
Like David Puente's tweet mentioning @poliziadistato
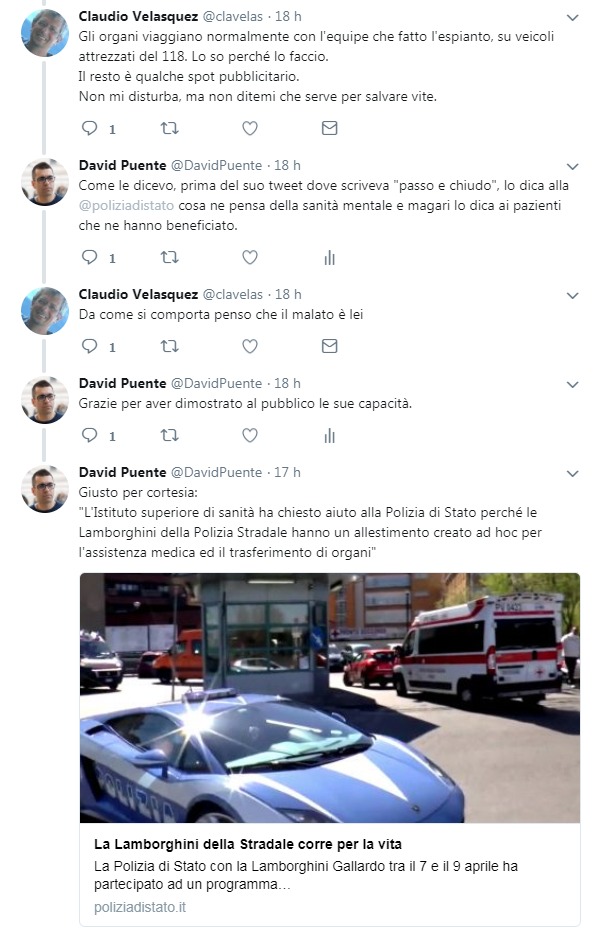tap(250, 257)
